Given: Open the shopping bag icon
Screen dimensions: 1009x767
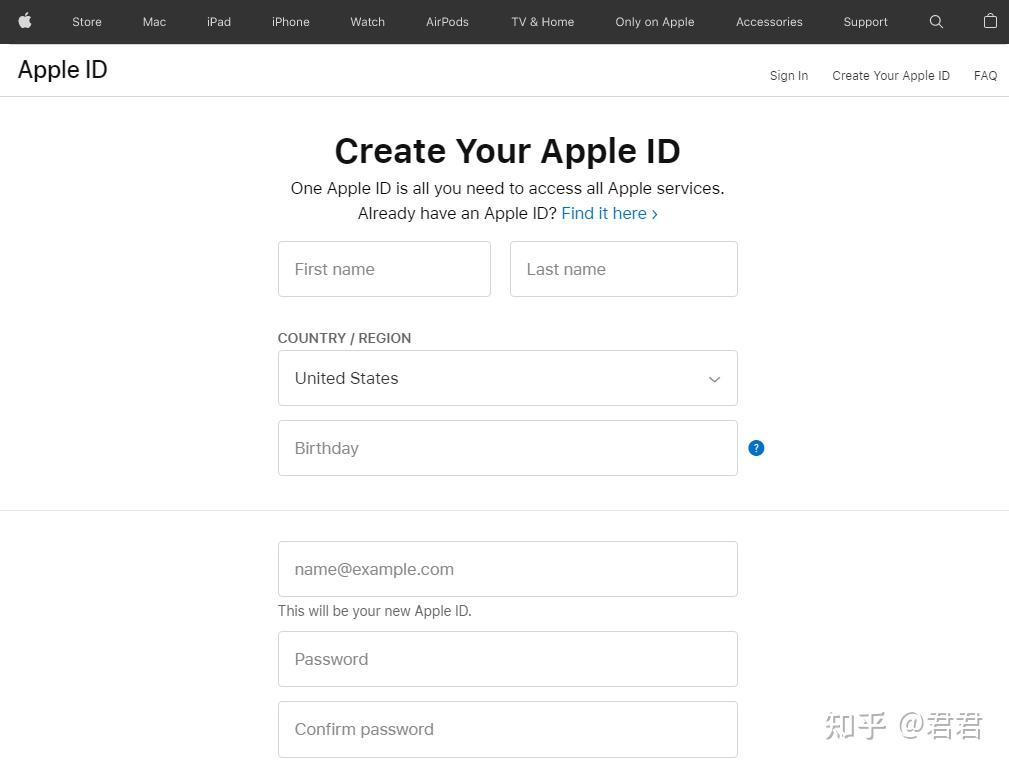Looking at the screenshot, I should (x=989, y=21).
